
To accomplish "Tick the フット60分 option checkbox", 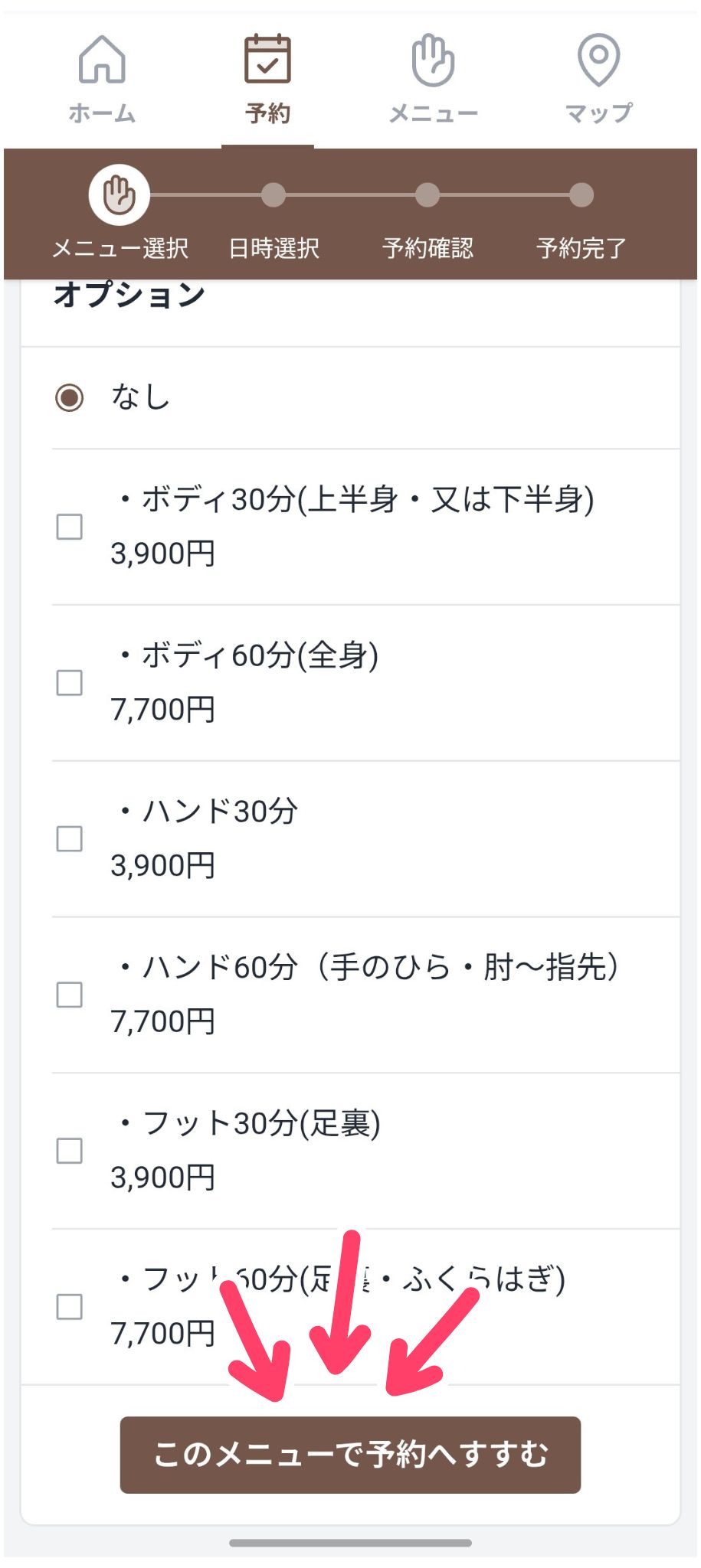I will point(70,1307).
